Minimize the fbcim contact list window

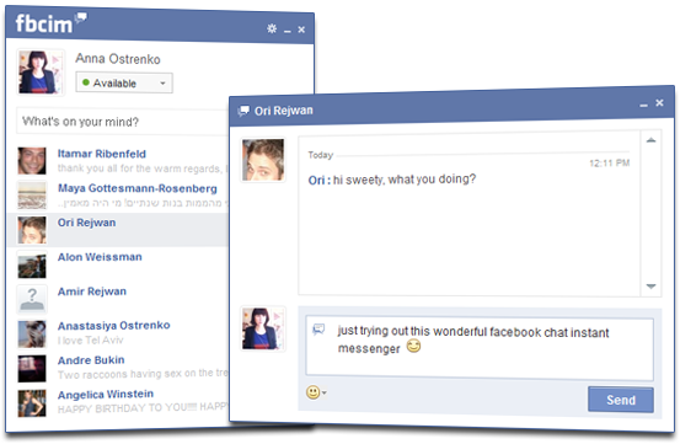pyautogui.click(x=287, y=31)
